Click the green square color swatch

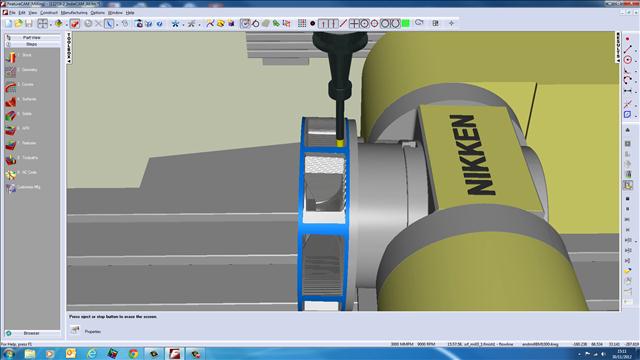pyautogui.click(x=405, y=23)
